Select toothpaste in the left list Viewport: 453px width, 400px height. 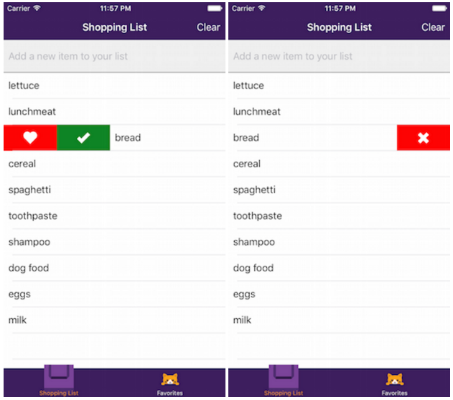(x=114, y=216)
